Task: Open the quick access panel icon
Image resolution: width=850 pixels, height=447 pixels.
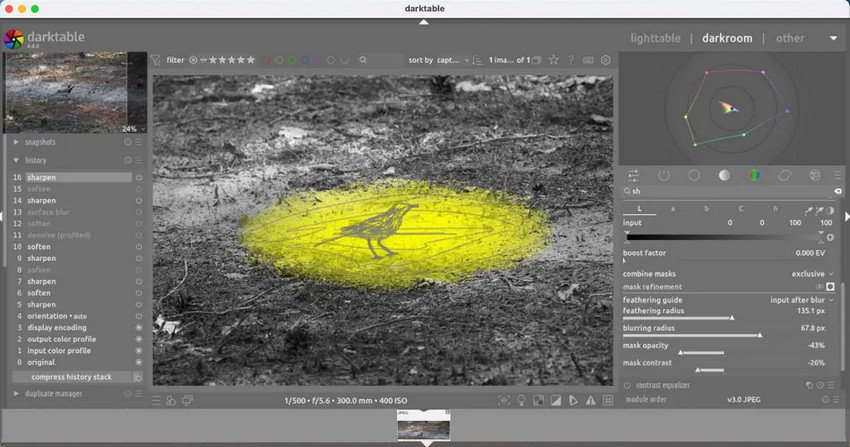Action: click(x=633, y=176)
